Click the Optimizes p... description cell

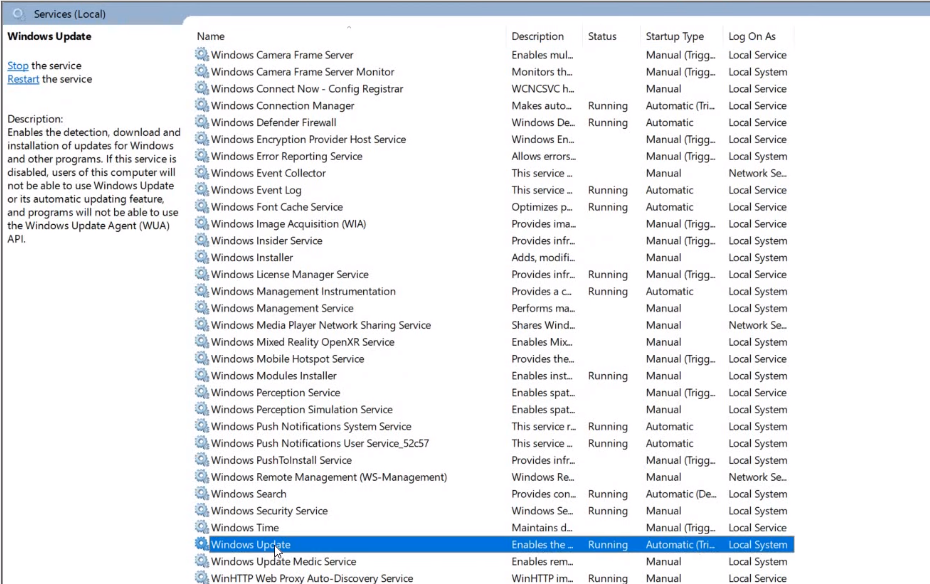coord(542,207)
